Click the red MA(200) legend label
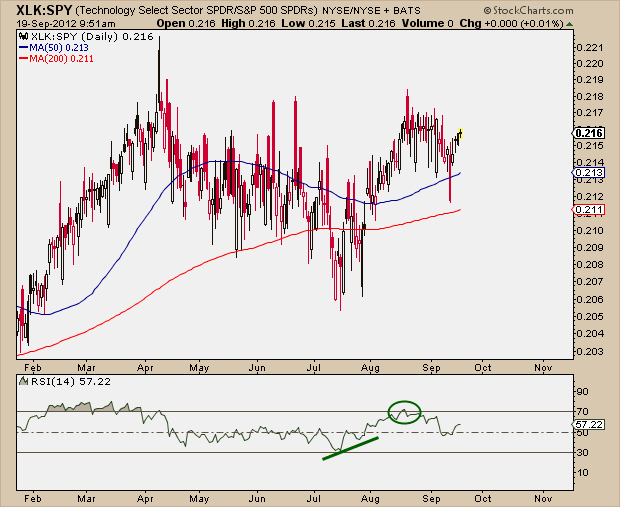 tap(61, 59)
